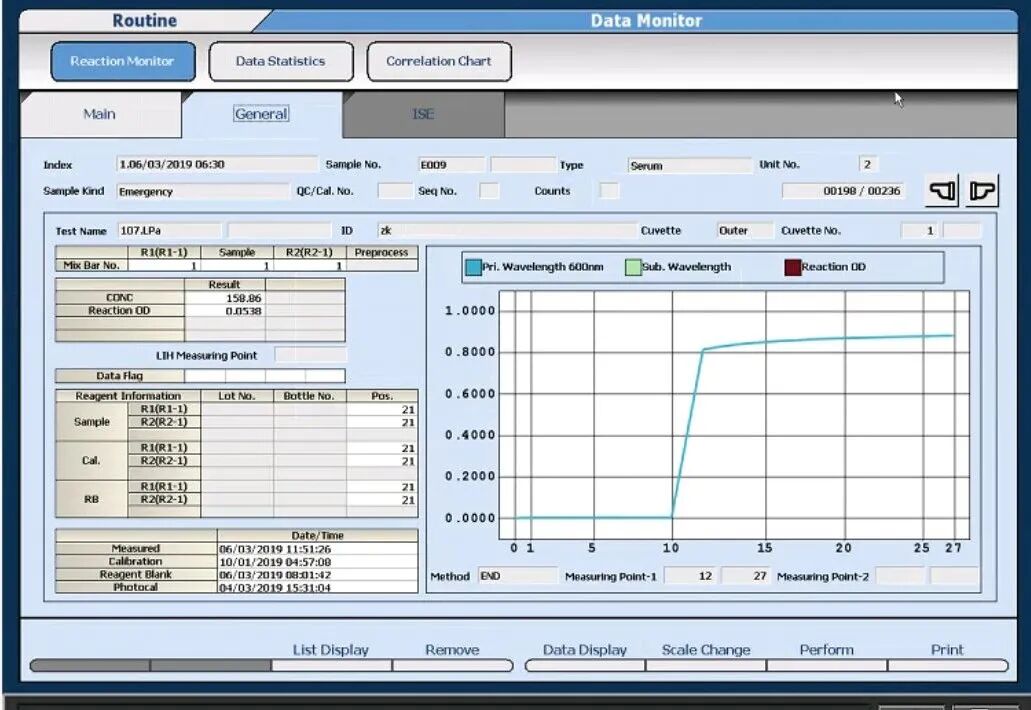Click the Cuvette field showing Outer
1031x710 pixels.
point(745,231)
